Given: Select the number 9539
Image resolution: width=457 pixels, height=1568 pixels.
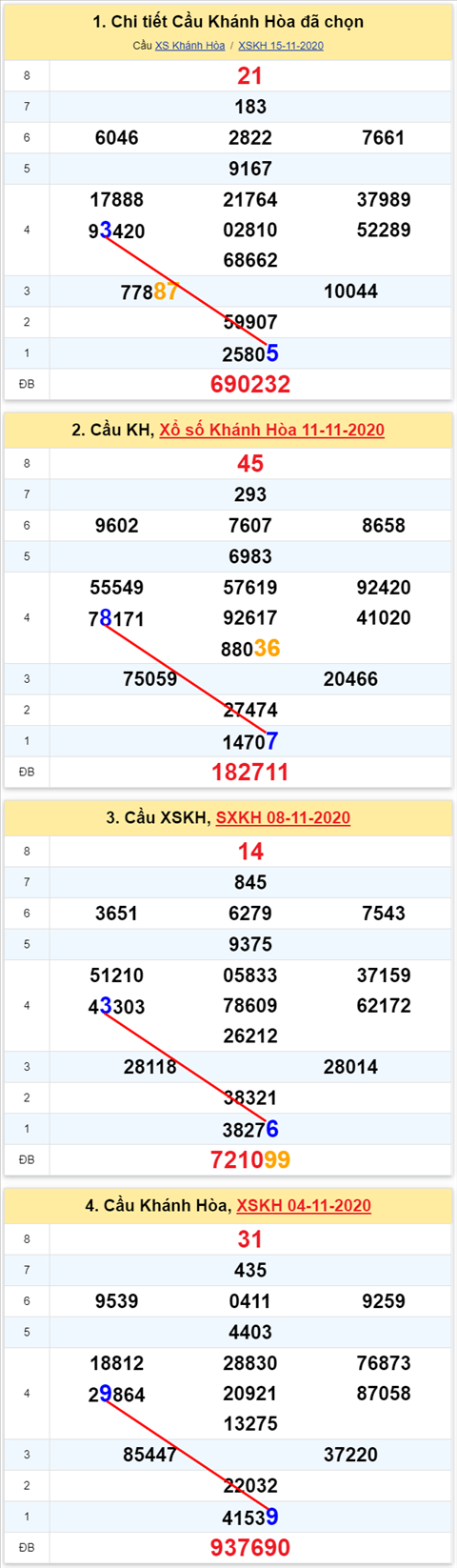Looking at the screenshot, I should tap(117, 1301).
